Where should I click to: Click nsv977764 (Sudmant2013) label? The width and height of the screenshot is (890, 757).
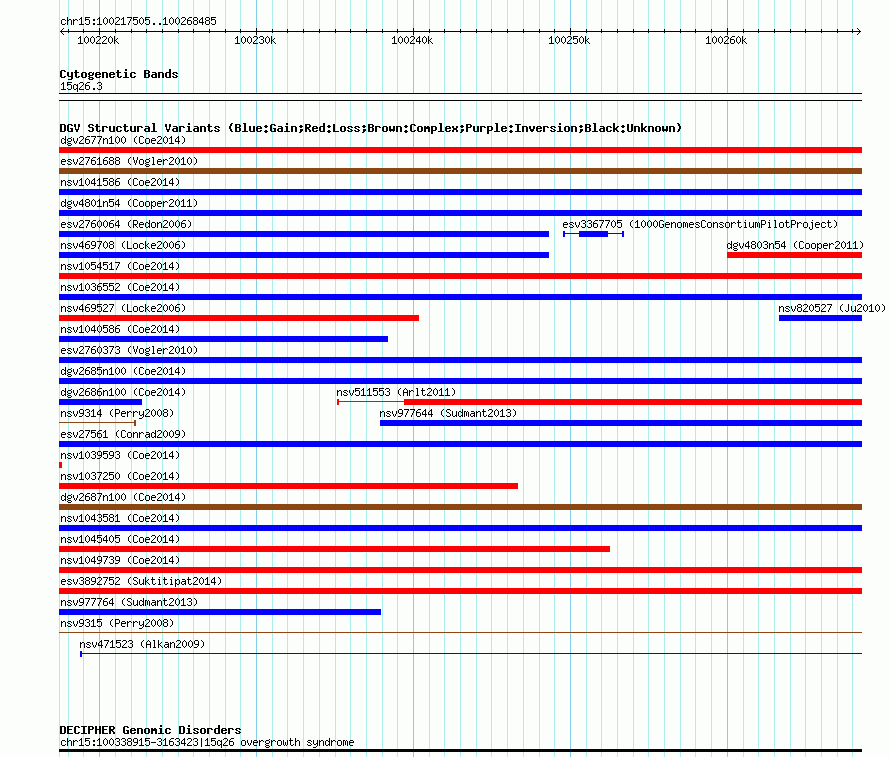(129, 602)
